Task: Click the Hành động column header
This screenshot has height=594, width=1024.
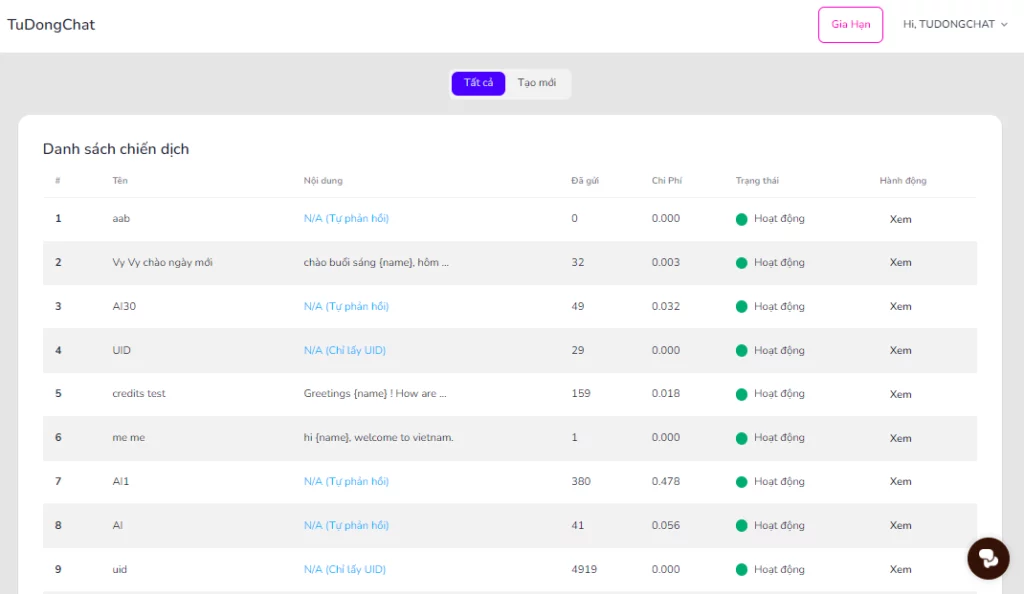Action: pyautogui.click(x=903, y=181)
